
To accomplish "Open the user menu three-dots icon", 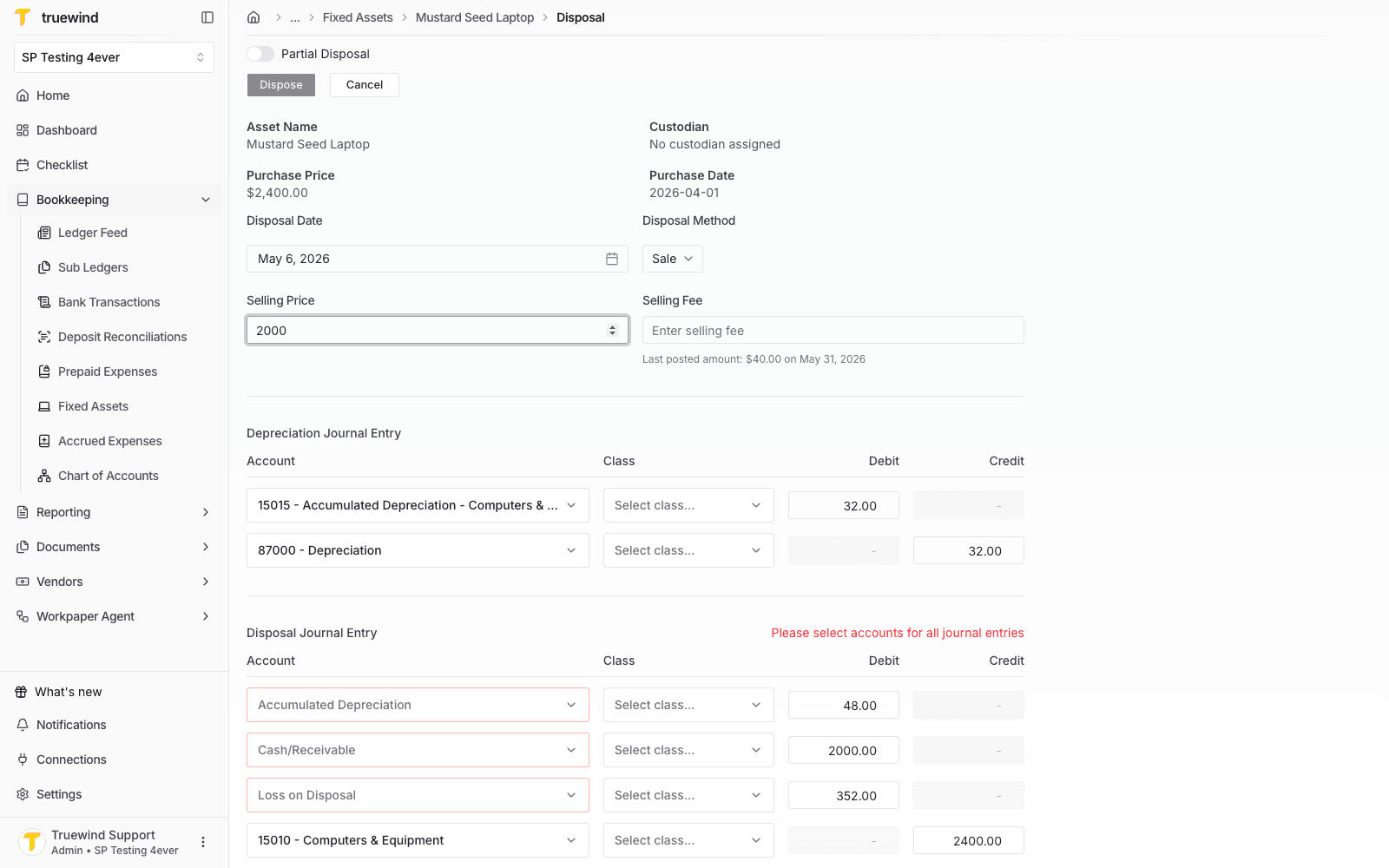I will coord(203,842).
